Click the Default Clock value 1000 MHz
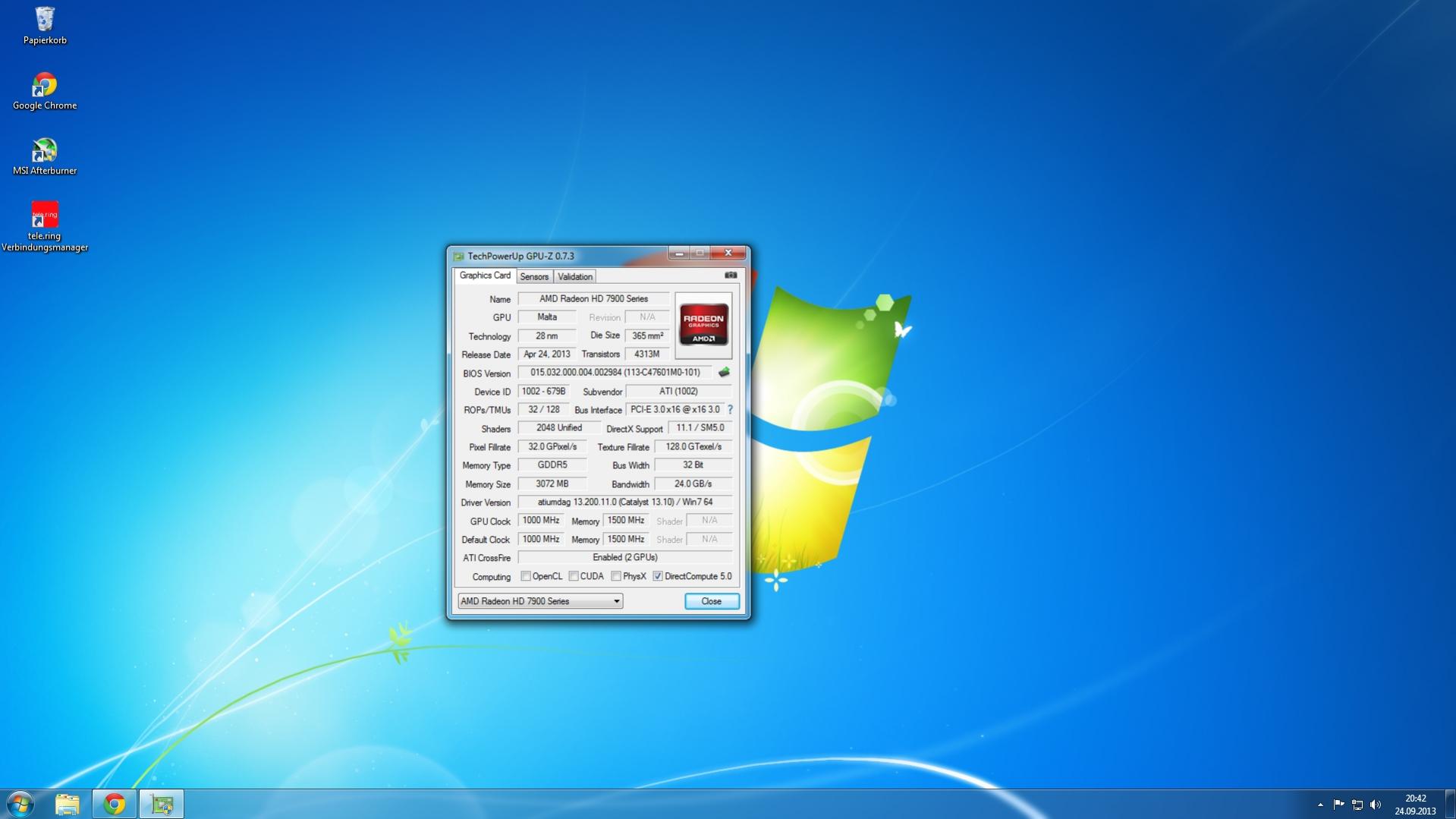Image resolution: width=1456 pixels, height=819 pixels. [541, 540]
